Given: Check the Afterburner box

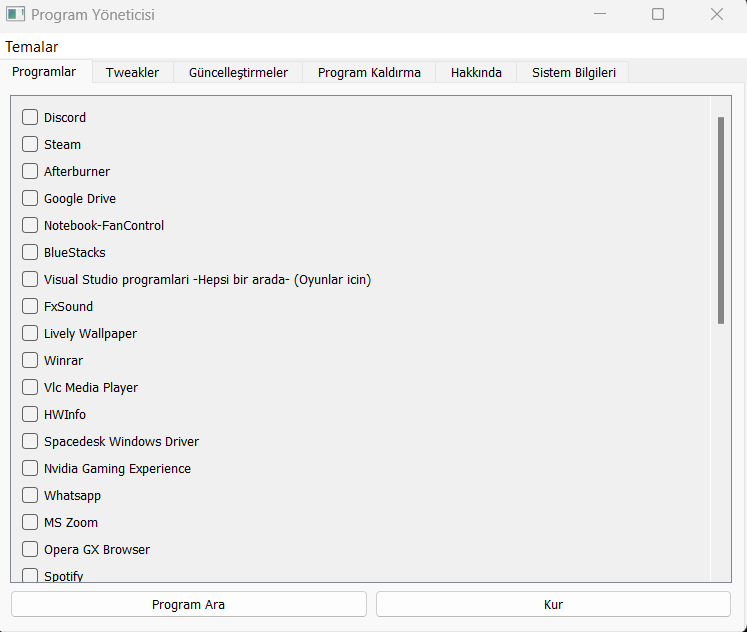Looking at the screenshot, I should pyautogui.click(x=30, y=171).
